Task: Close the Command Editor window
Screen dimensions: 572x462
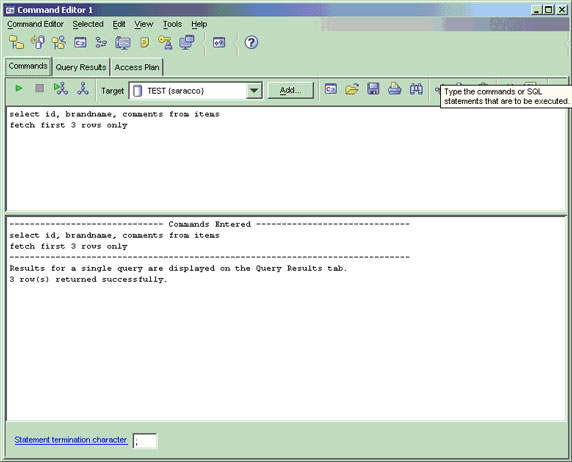Action: click(562, 10)
